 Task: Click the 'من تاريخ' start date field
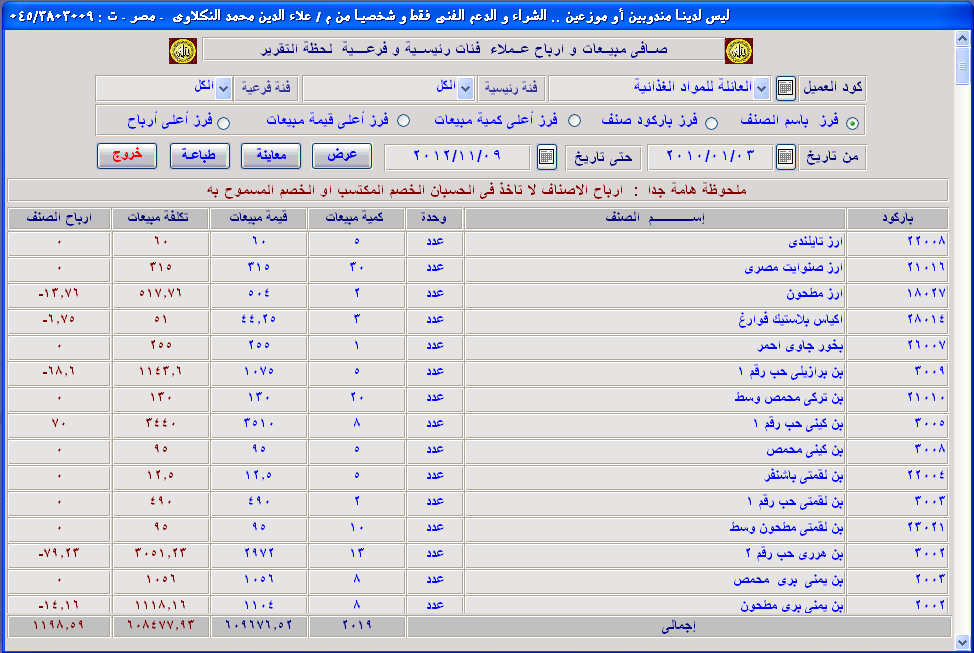coord(710,157)
